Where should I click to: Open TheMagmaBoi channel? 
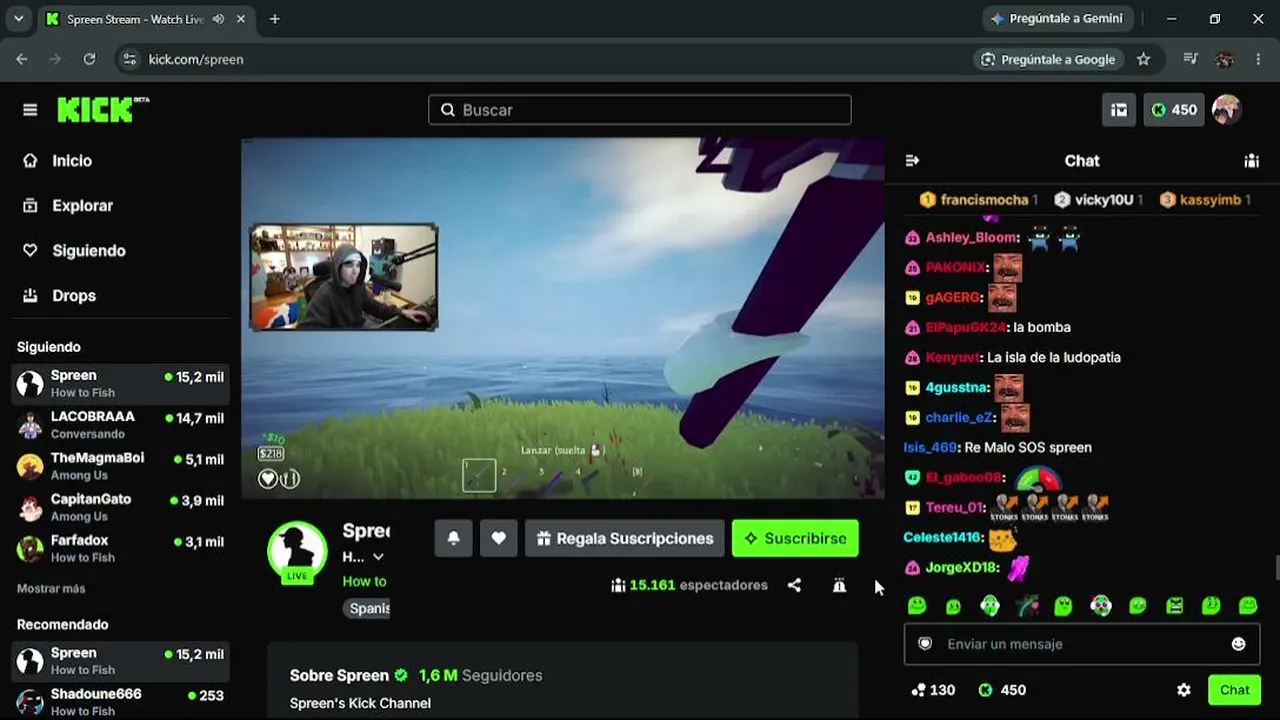[120, 466]
